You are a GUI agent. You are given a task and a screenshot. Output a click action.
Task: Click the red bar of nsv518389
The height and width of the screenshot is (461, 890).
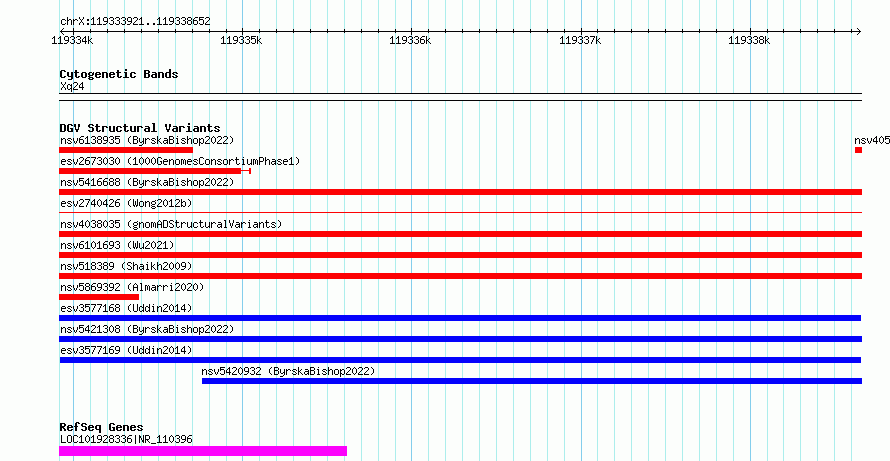pyautogui.click(x=461, y=276)
